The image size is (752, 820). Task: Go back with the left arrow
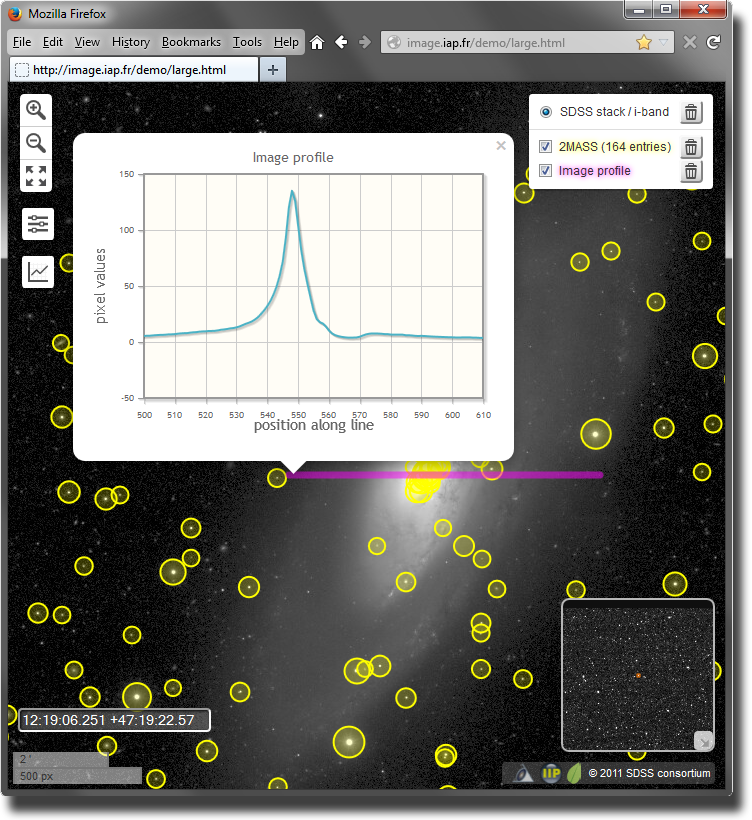pyautogui.click(x=341, y=42)
